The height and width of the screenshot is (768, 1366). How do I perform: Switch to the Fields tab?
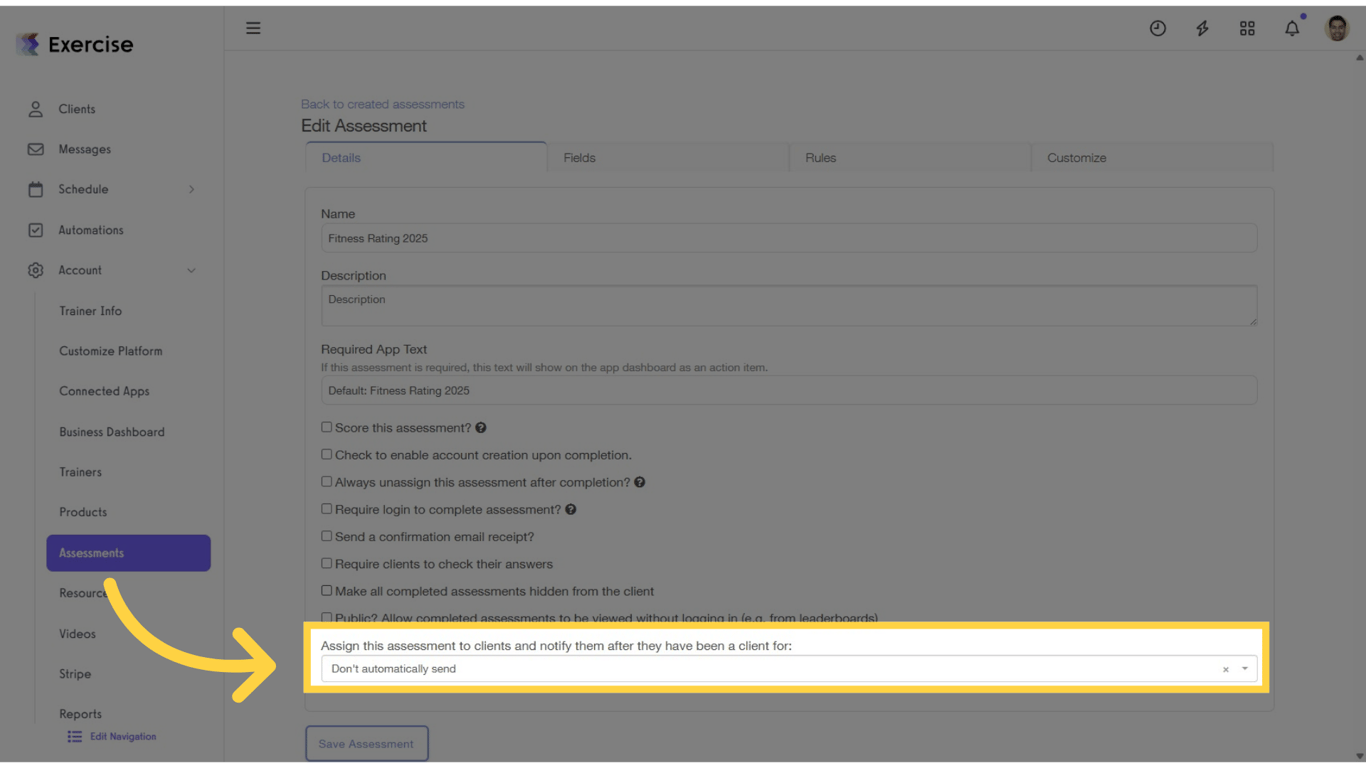pyautogui.click(x=579, y=157)
